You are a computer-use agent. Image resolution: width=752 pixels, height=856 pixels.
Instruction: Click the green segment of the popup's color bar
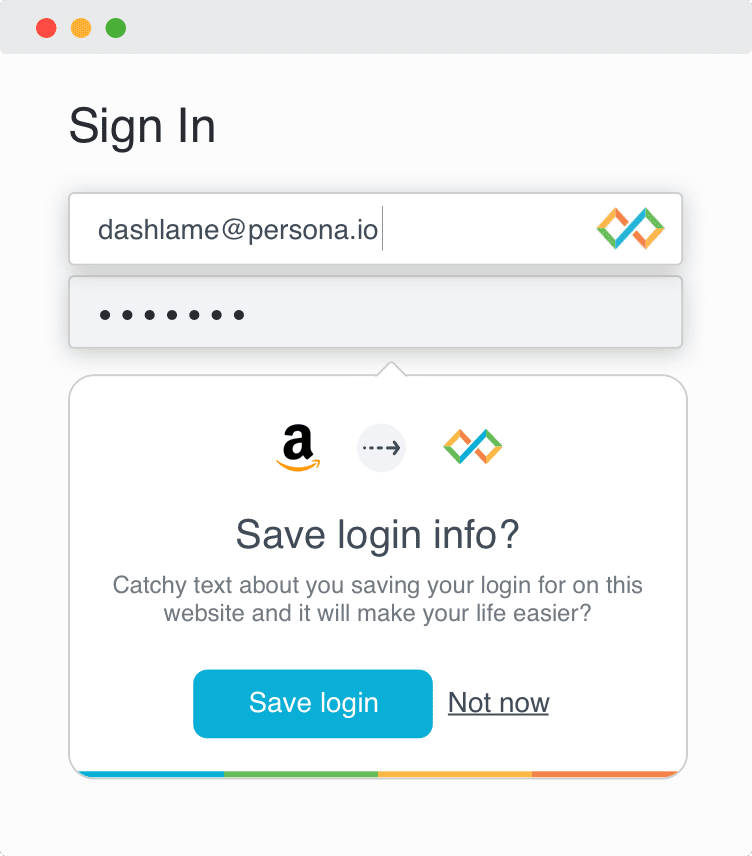point(300,773)
